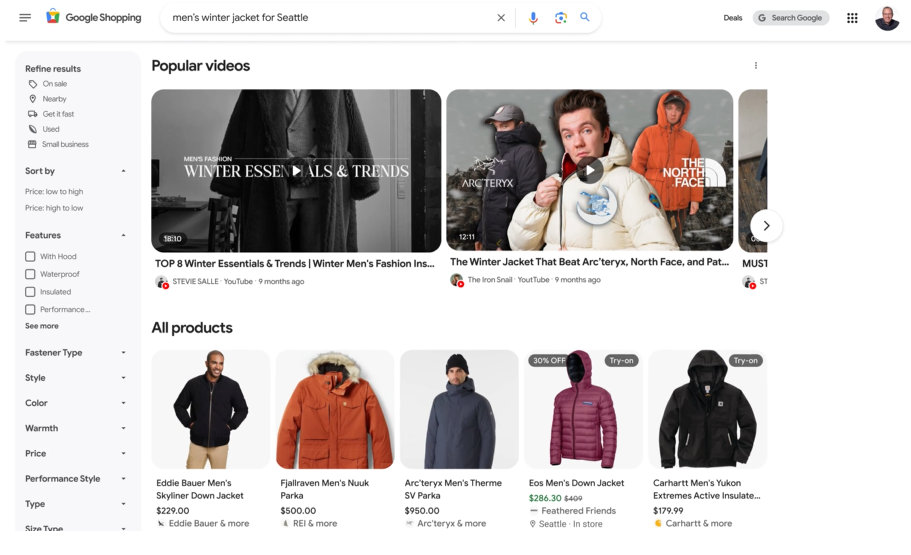Tick the Performance checkbox
This screenshot has height=555, width=911.
30,309
